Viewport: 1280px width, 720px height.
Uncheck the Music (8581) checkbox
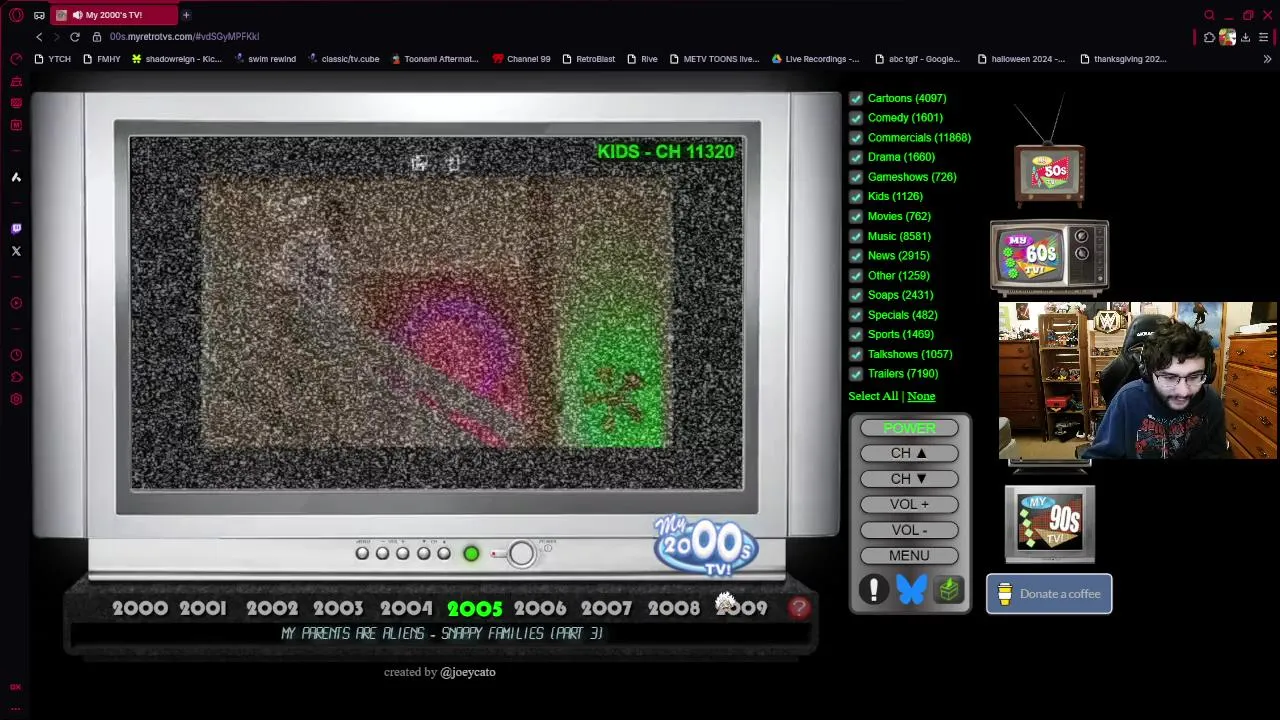click(x=856, y=236)
